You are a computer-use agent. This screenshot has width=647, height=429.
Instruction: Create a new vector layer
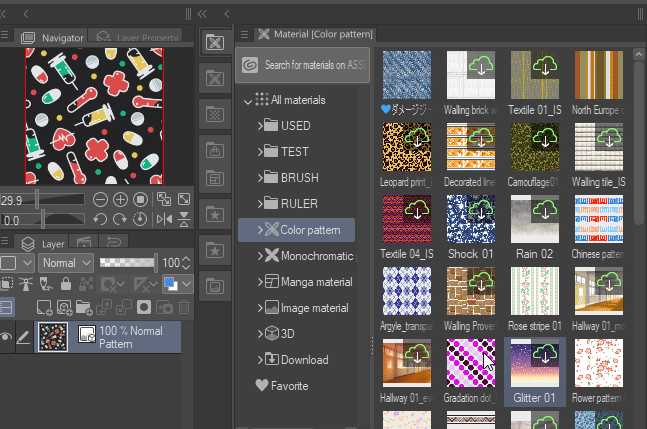click(x=64, y=307)
